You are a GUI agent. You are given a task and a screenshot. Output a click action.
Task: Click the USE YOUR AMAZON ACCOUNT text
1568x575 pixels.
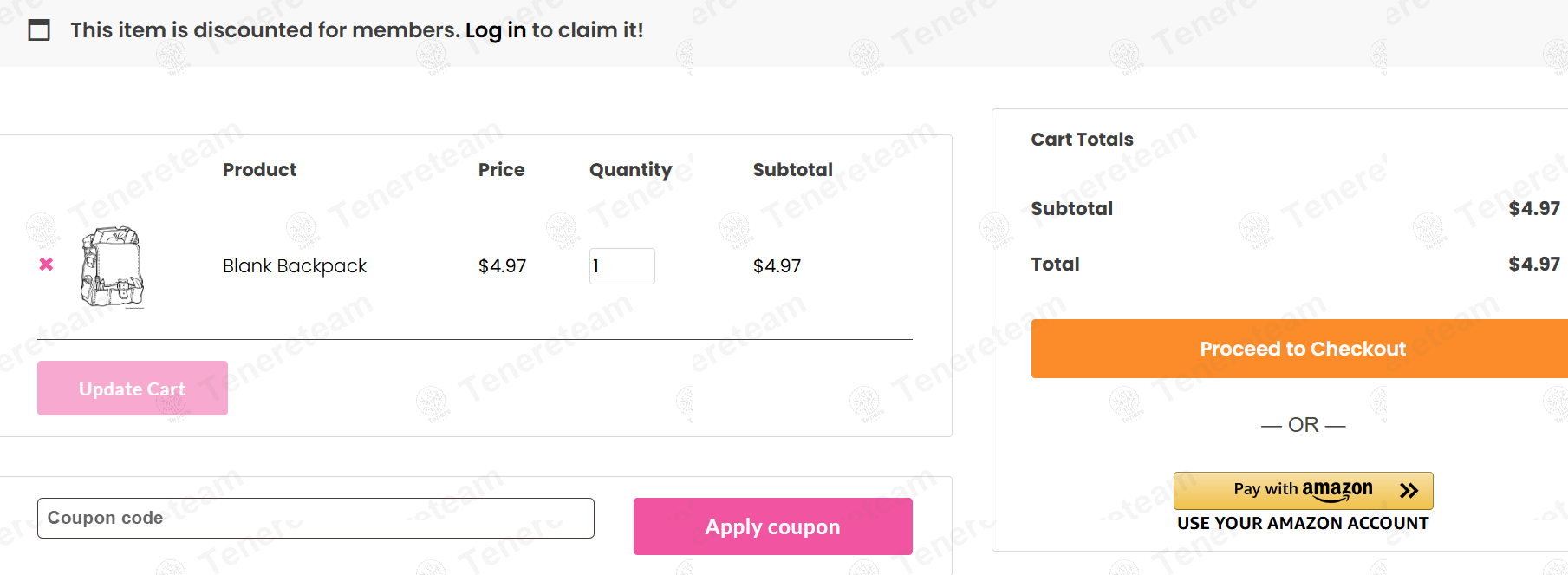click(x=1302, y=523)
